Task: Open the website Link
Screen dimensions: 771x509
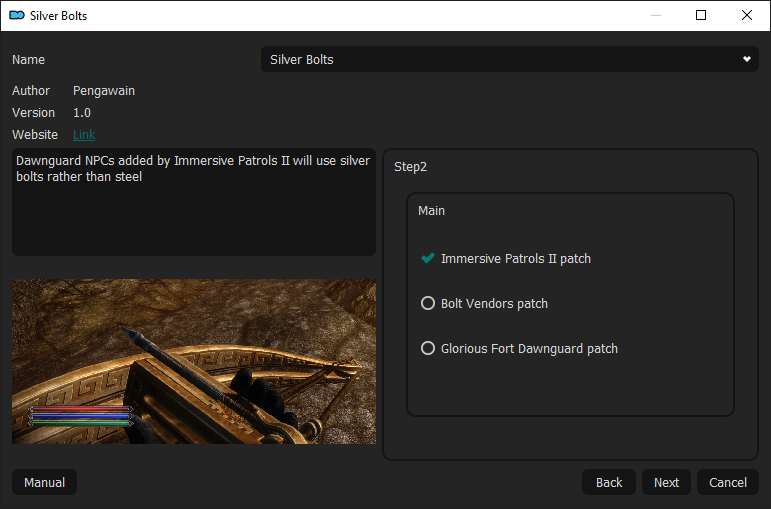Action: [84, 134]
